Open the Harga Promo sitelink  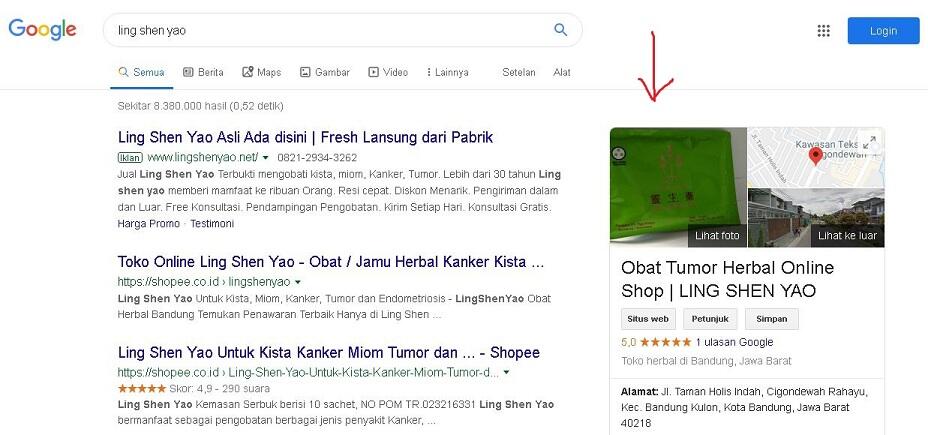coord(149,224)
